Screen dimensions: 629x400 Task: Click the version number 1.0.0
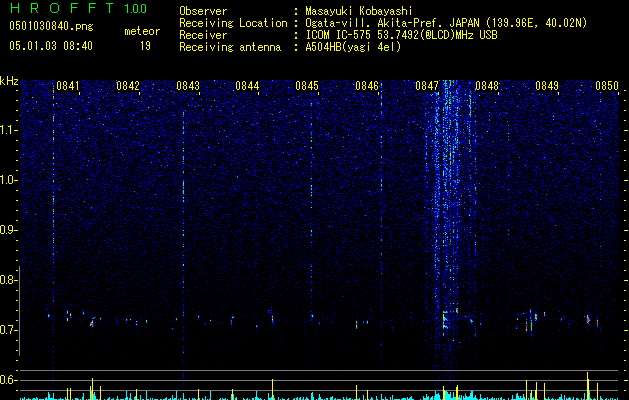point(136,8)
